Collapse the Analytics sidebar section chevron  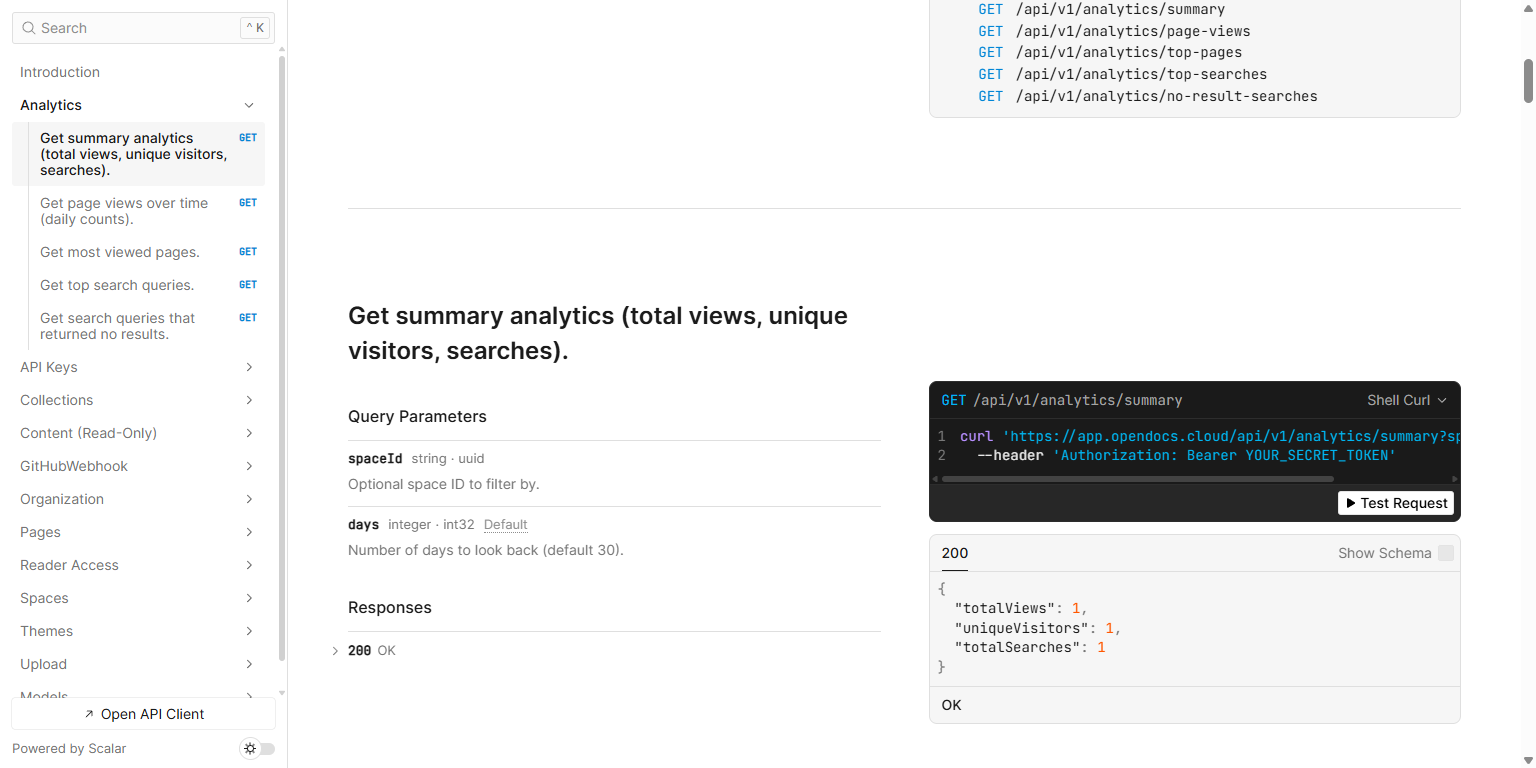click(249, 105)
